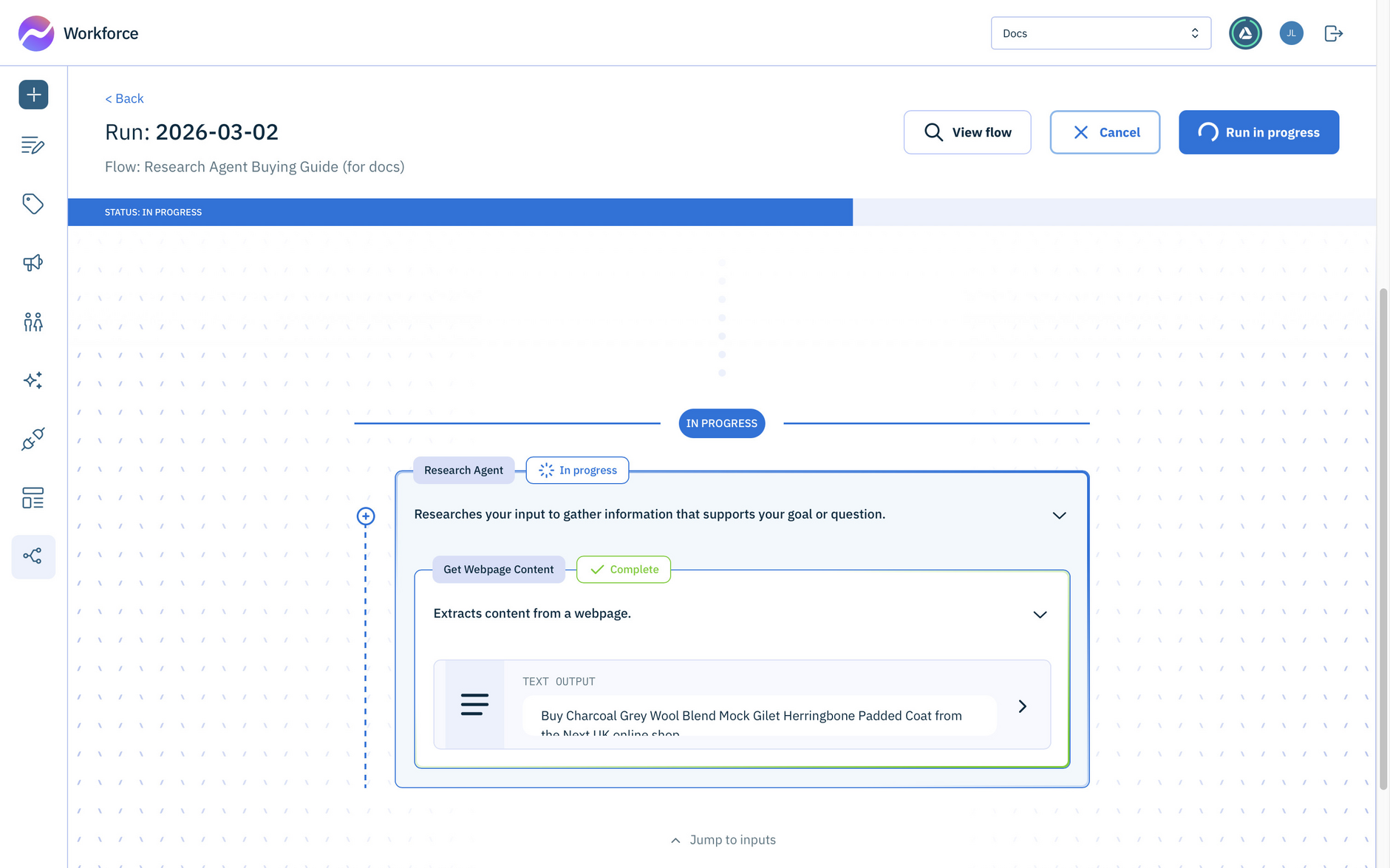Click the logout icon in header
The width and height of the screenshot is (1390, 868).
[x=1333, y=33]
